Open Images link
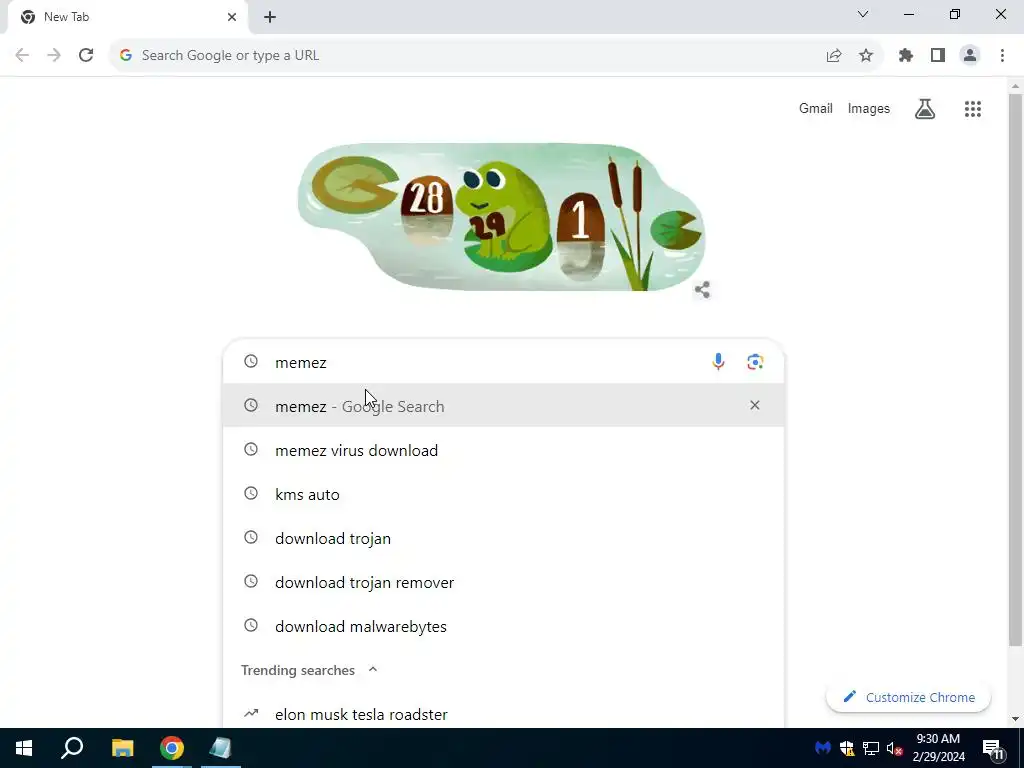This screenshot has width=1024, height=768. click(869, 108)
